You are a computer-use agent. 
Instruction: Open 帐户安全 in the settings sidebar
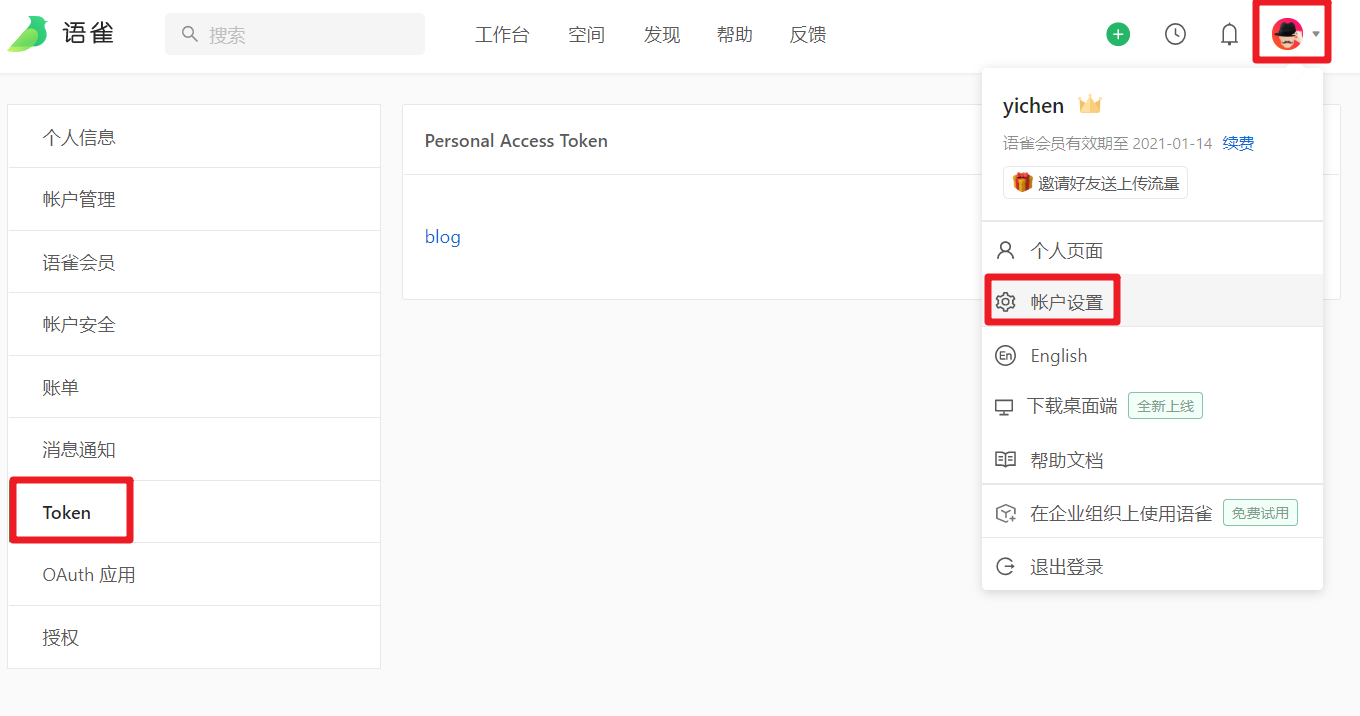(79, 324)
